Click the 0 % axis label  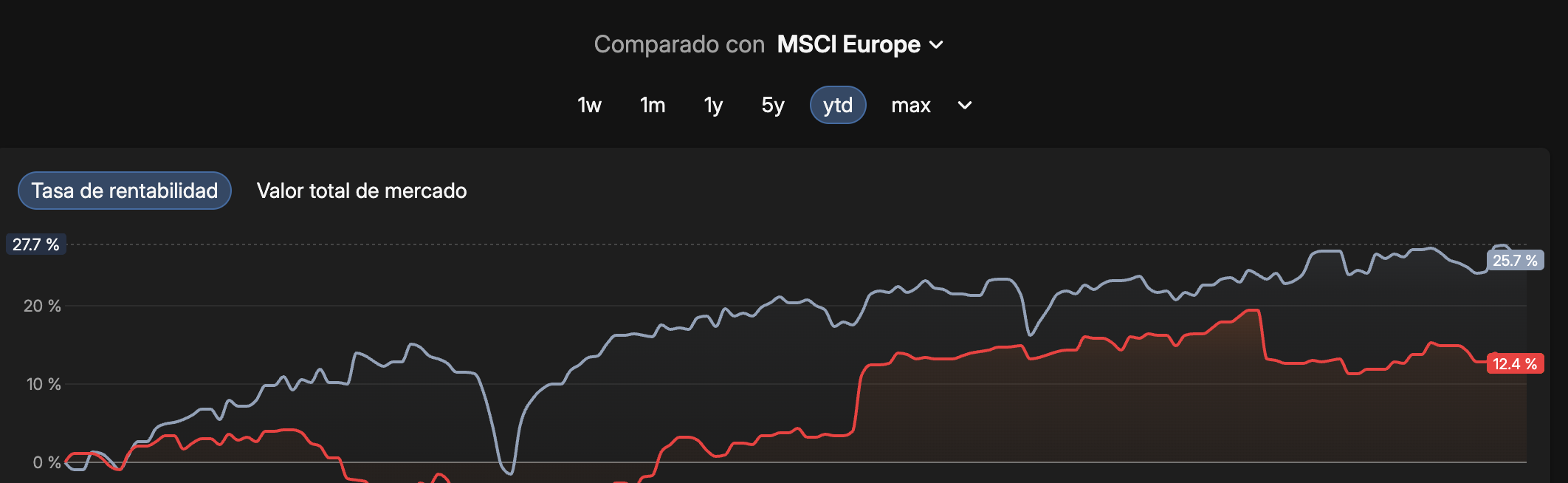[47, 462]
